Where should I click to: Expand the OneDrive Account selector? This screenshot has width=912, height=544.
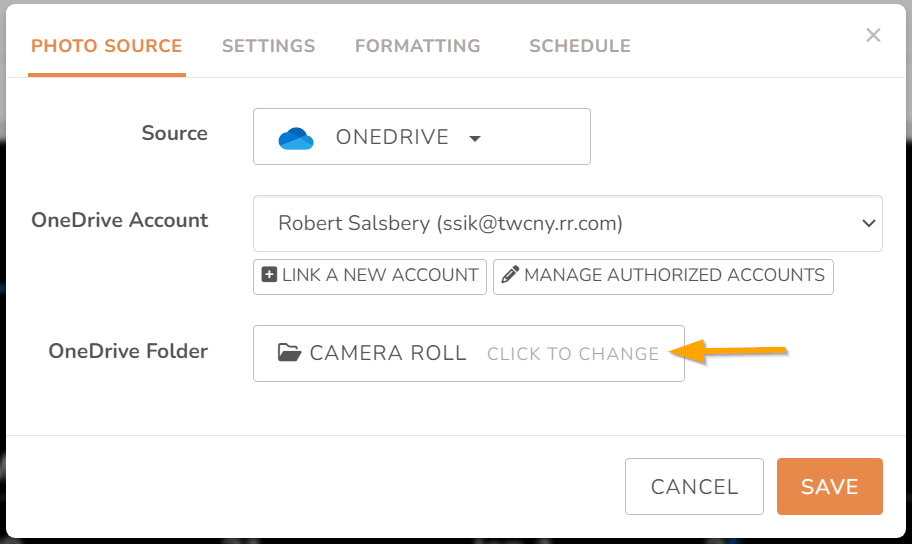pyautogui.click(x=568, y=223)
